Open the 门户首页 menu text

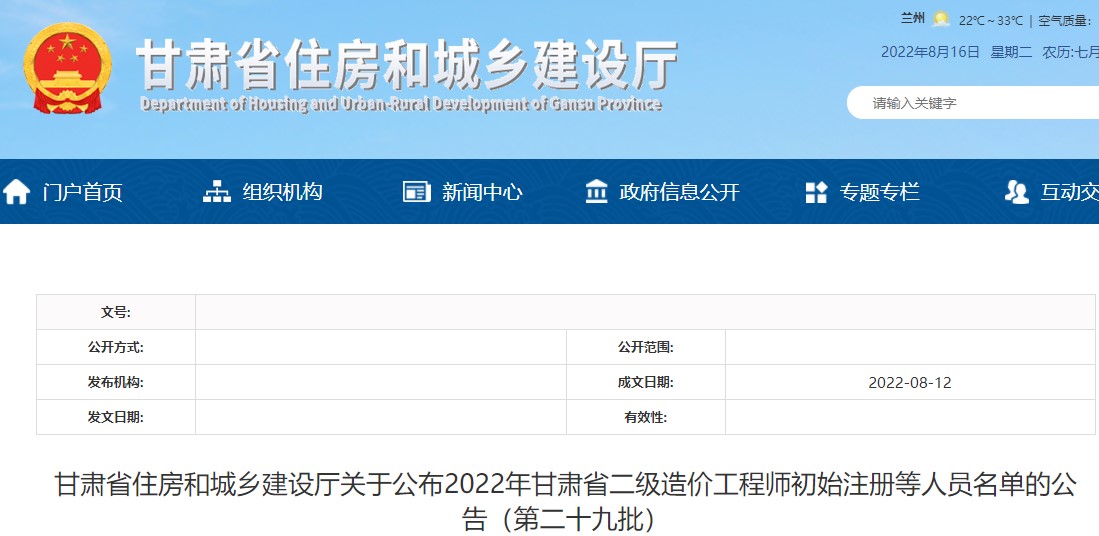click(82, 192)
